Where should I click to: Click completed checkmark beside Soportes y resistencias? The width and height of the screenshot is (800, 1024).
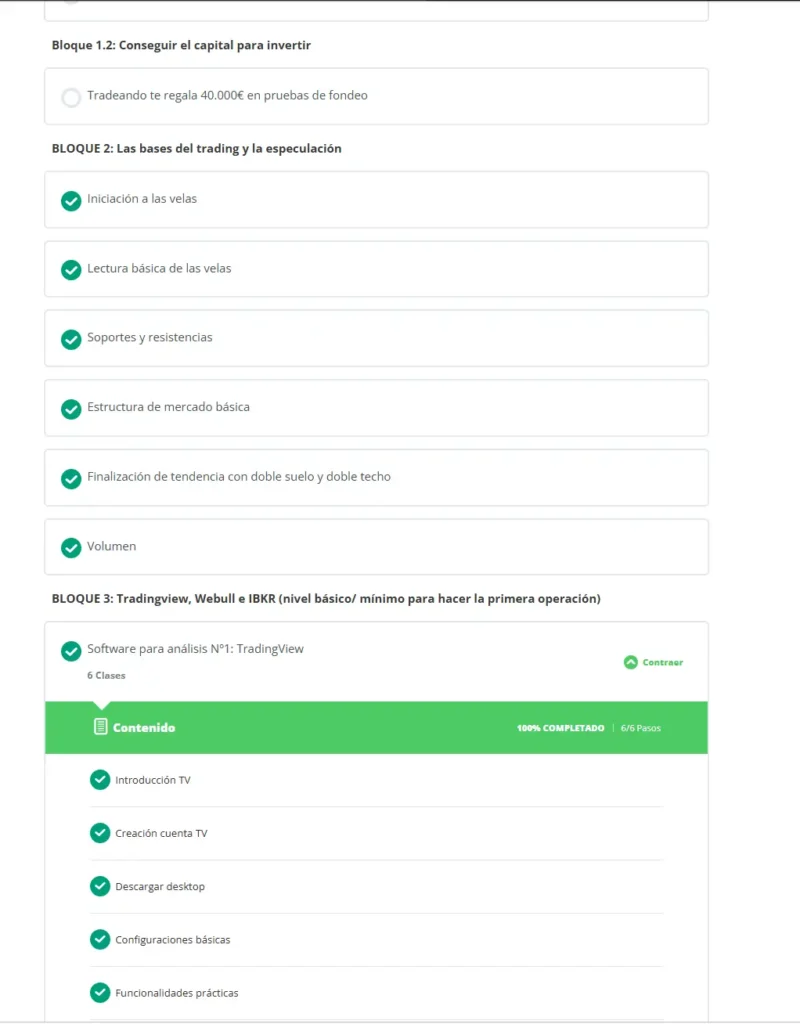[x=71, y=339]
